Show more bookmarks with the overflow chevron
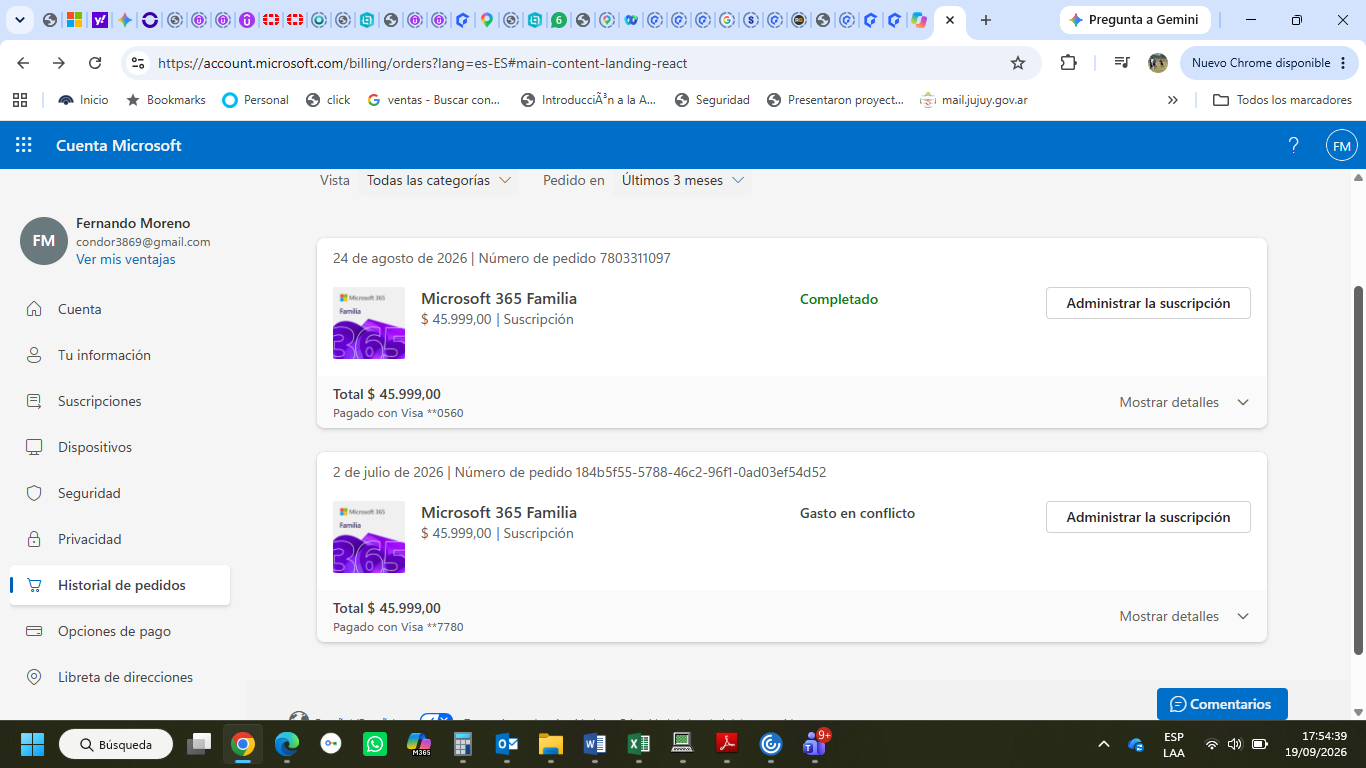 1173,100
